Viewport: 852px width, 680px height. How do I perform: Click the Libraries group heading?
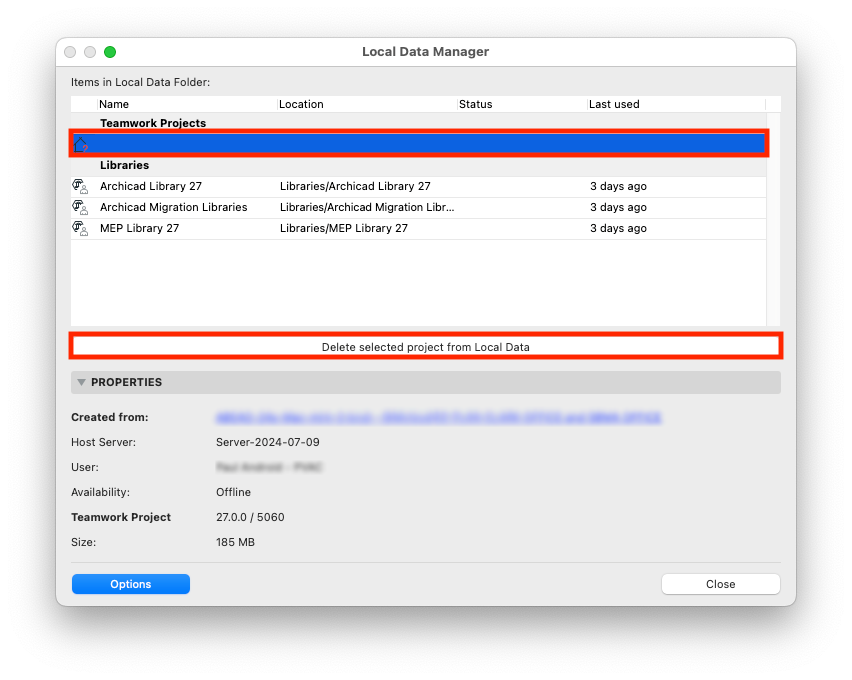coord(124,165)
